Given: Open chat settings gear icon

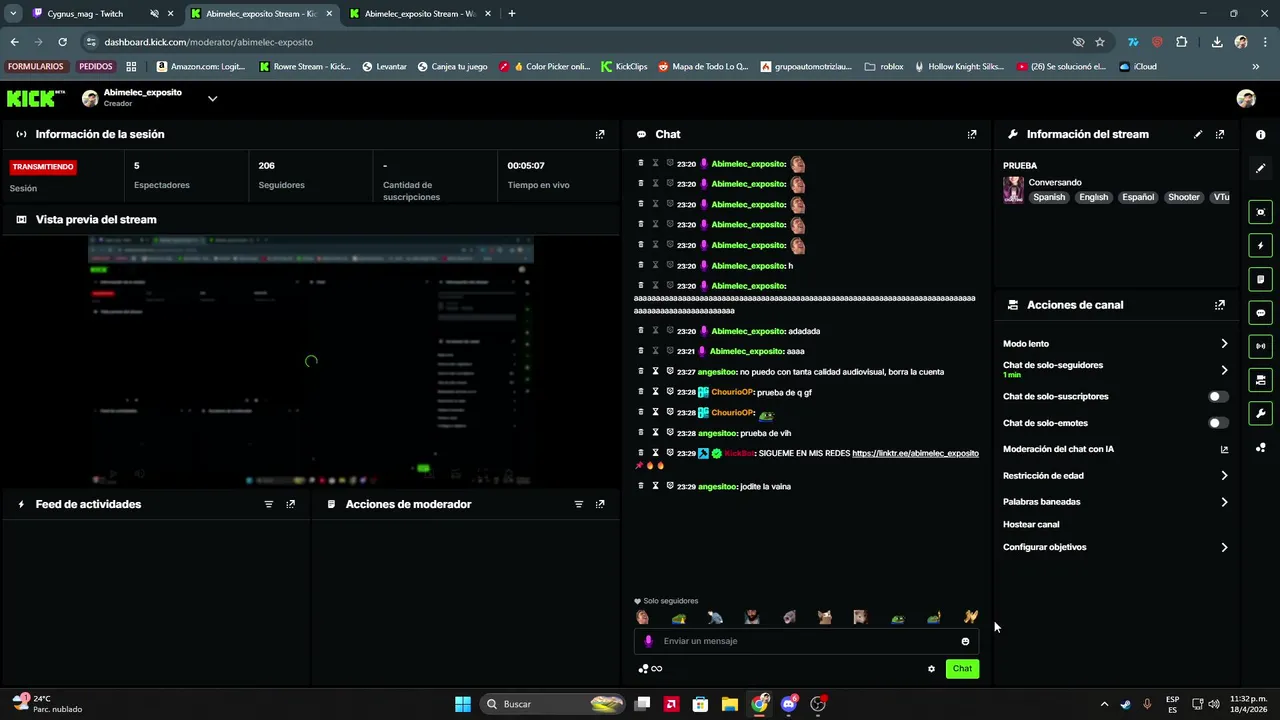Looking at the screenshot, I should 931,669.
